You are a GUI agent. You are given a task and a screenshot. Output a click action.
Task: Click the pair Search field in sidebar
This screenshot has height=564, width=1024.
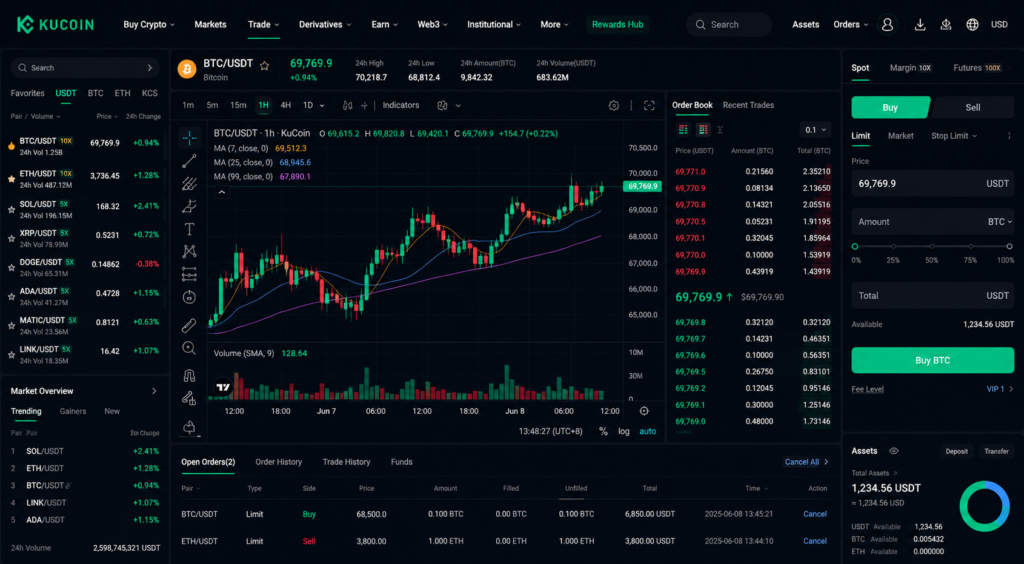click(x=85, y=68)
